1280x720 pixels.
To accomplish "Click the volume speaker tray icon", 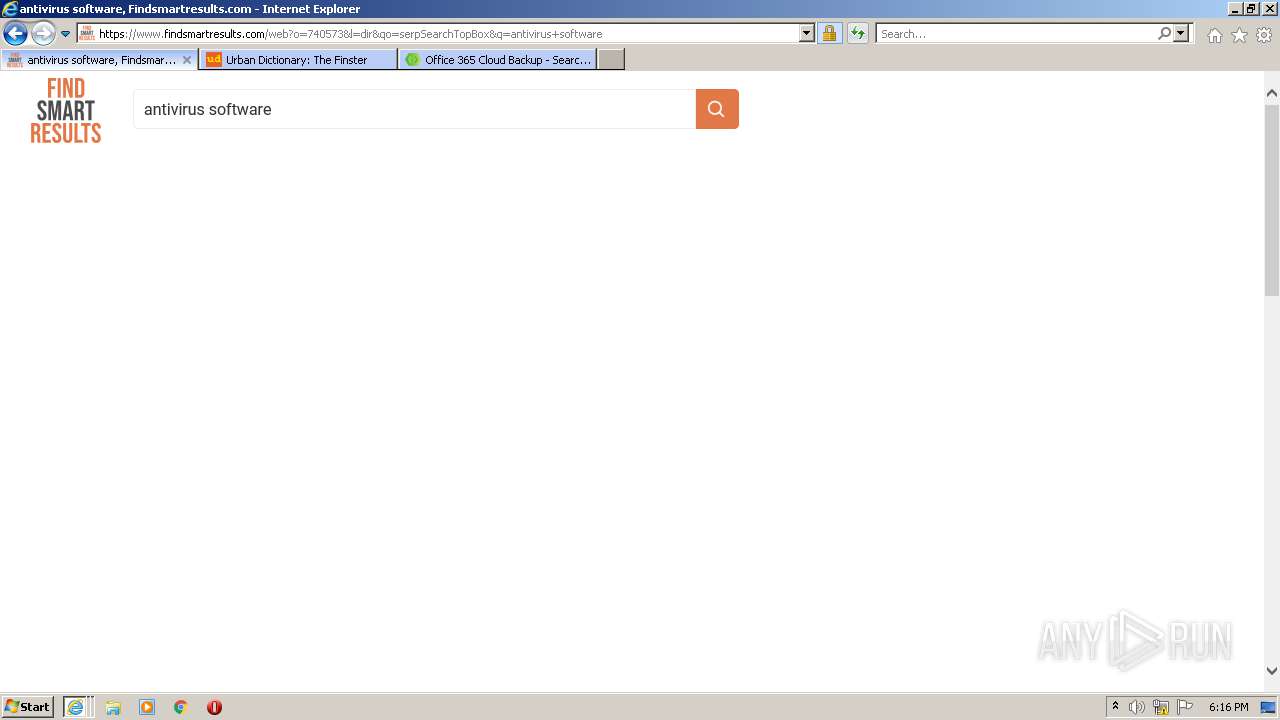I will [x=1137, y=707].
